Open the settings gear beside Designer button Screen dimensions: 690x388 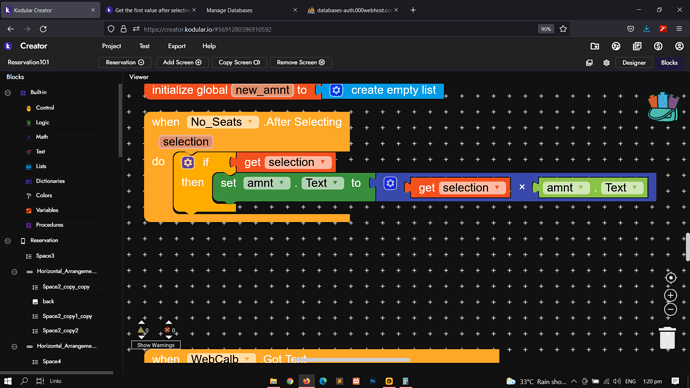[x=606, y=62]
